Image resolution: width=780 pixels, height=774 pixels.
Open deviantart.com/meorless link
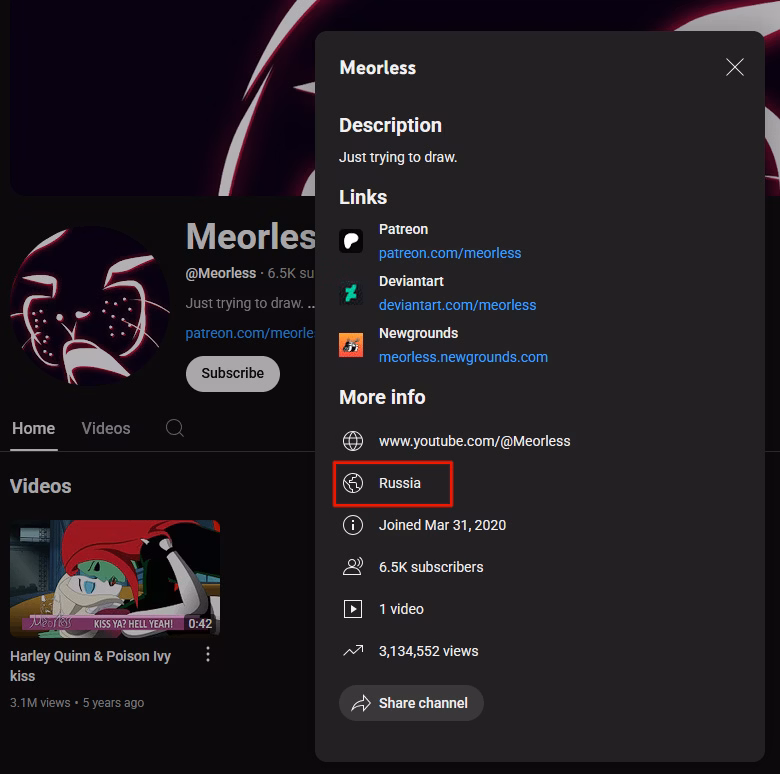(457, 305)
